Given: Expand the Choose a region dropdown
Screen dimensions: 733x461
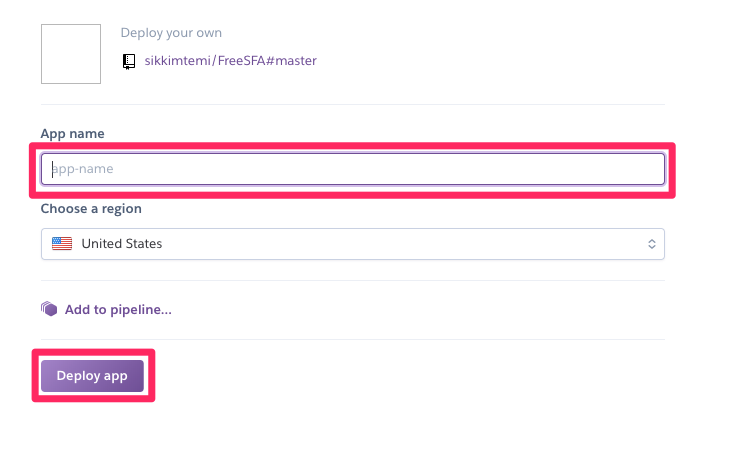Looking at the screenshot, I should [352, 243].
